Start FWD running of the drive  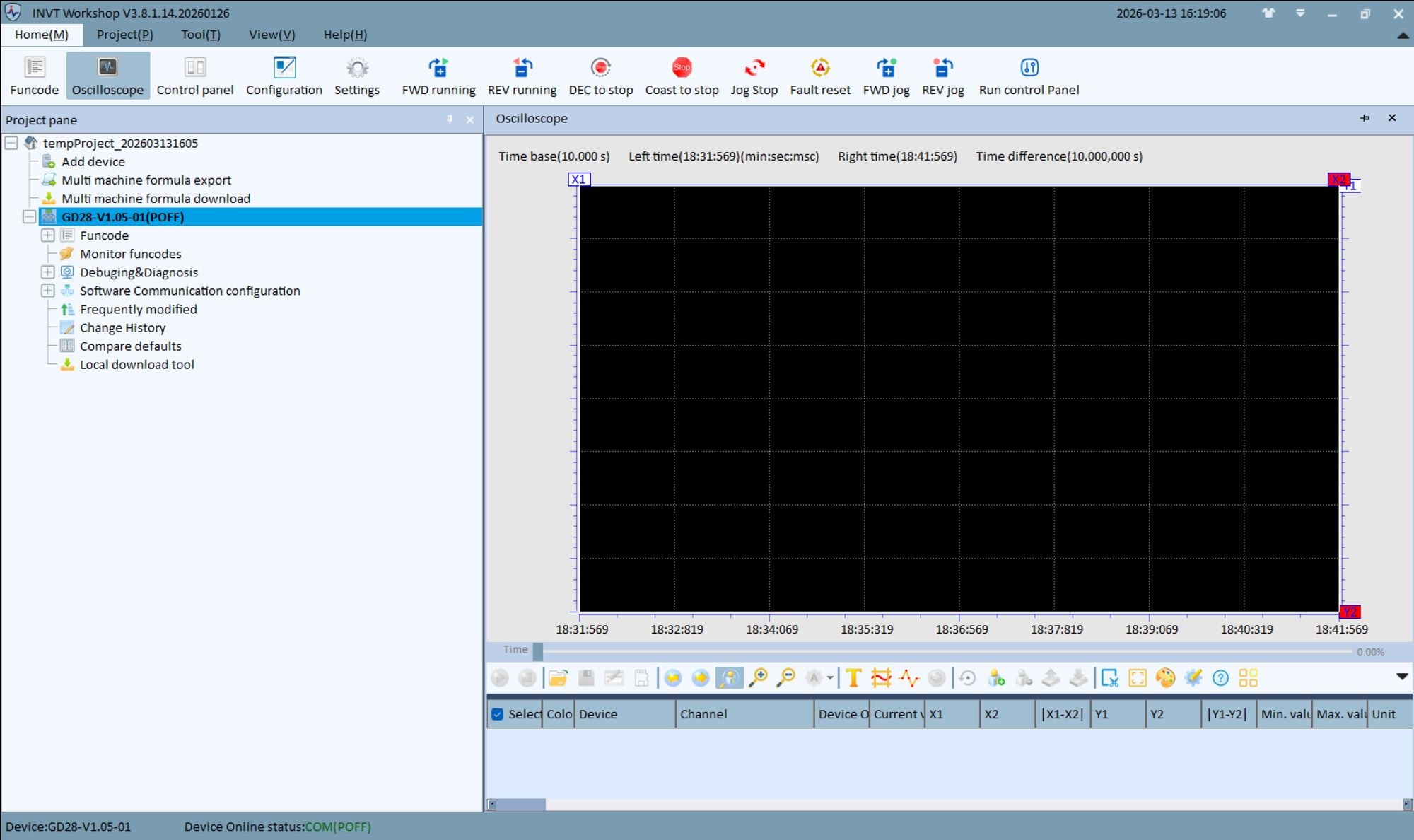(x=438, y=74)
